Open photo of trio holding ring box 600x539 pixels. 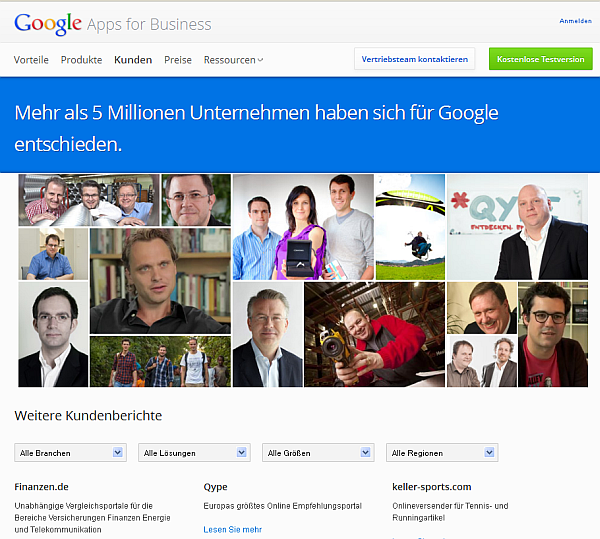point(303,227)
